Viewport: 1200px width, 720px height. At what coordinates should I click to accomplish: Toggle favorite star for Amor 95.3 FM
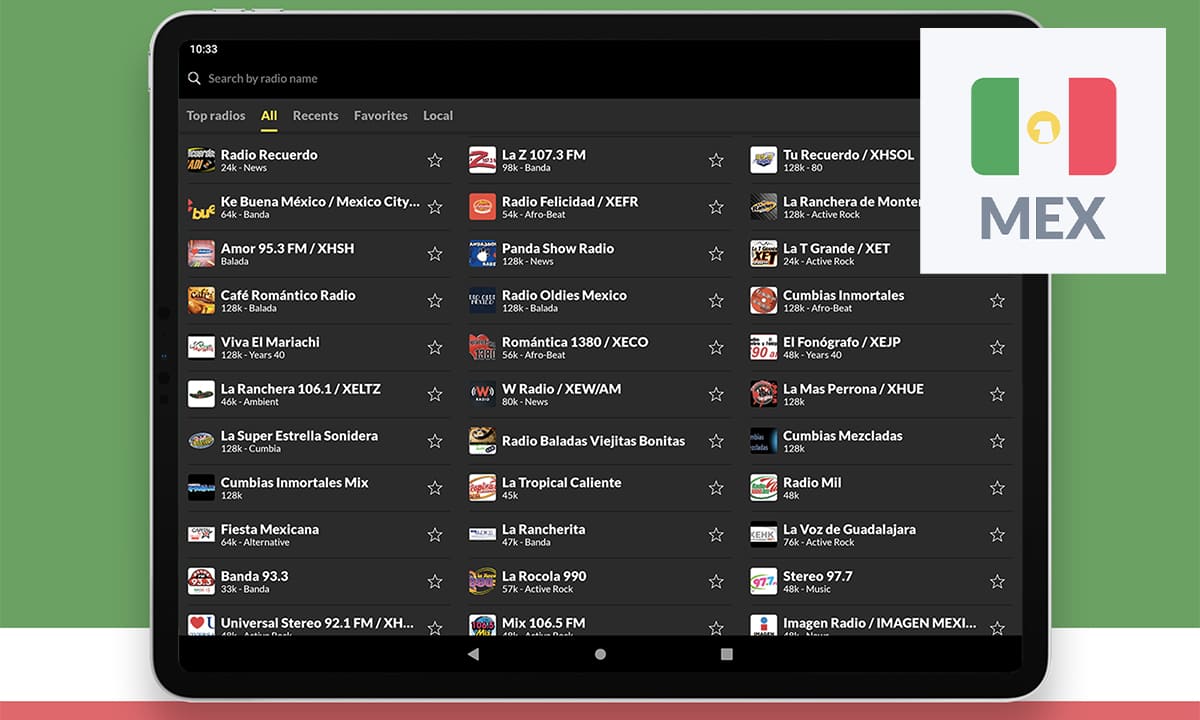click(435, 254)
